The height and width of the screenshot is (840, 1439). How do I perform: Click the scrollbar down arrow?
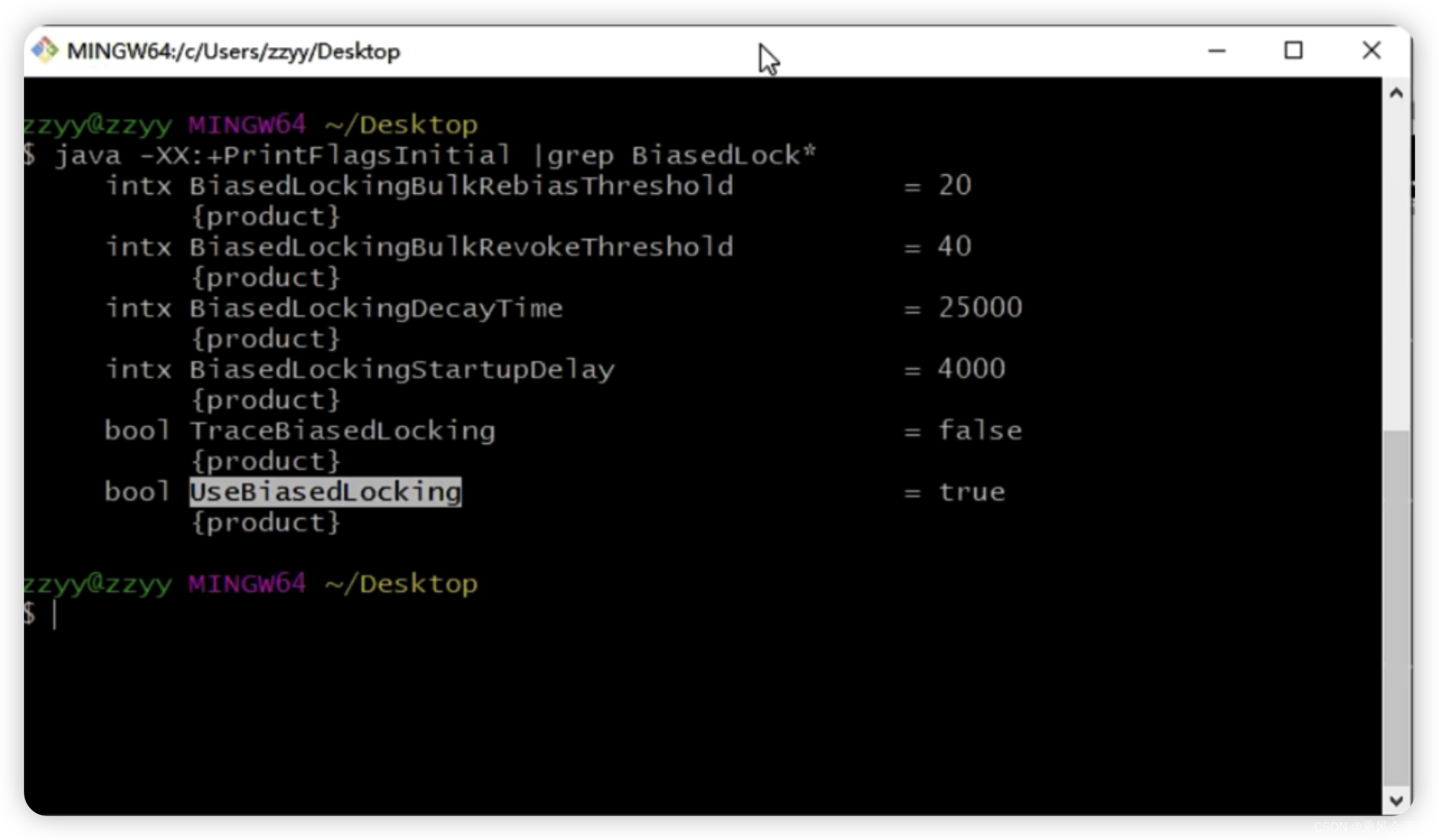[x=1396, y=800]
